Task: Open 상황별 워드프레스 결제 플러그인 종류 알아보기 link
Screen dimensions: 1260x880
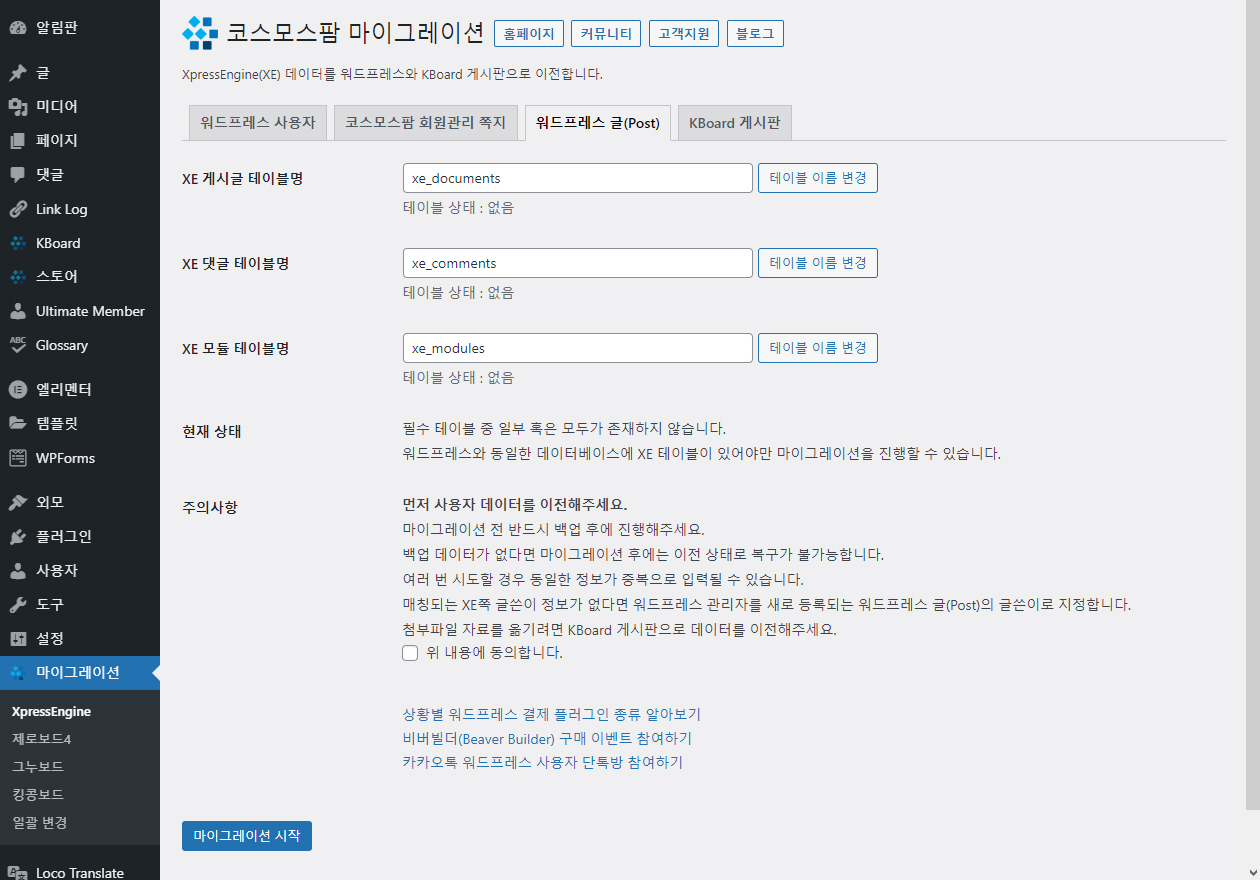Action: tap(551, 714)
